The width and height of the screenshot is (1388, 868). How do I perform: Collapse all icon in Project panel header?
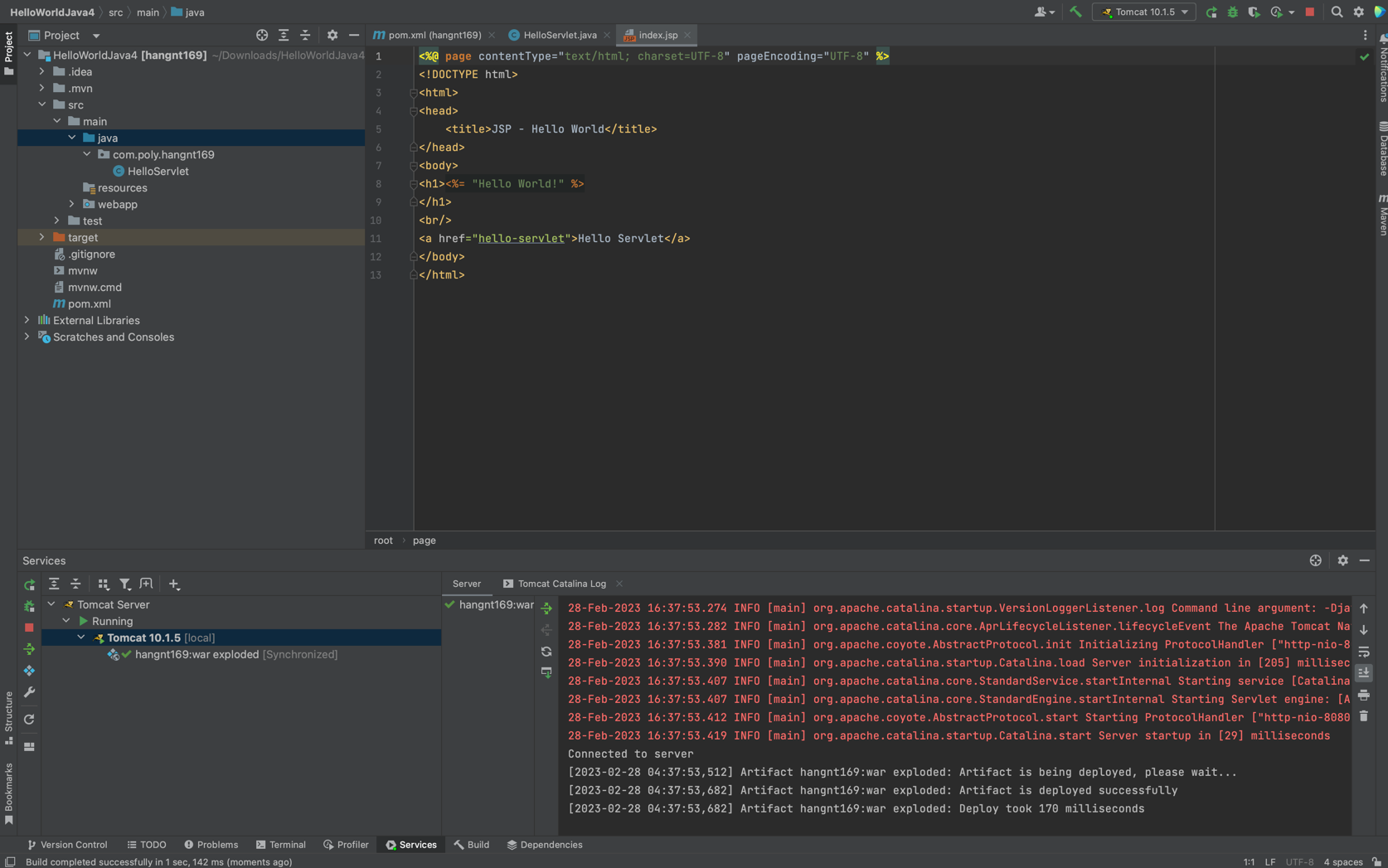[x=305, y=35]
